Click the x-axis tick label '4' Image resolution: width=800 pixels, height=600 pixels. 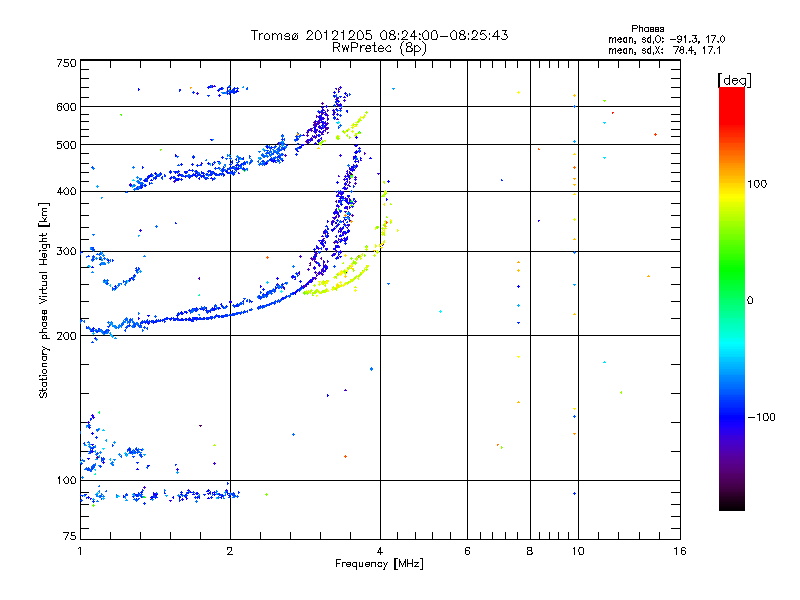[380, 551]
